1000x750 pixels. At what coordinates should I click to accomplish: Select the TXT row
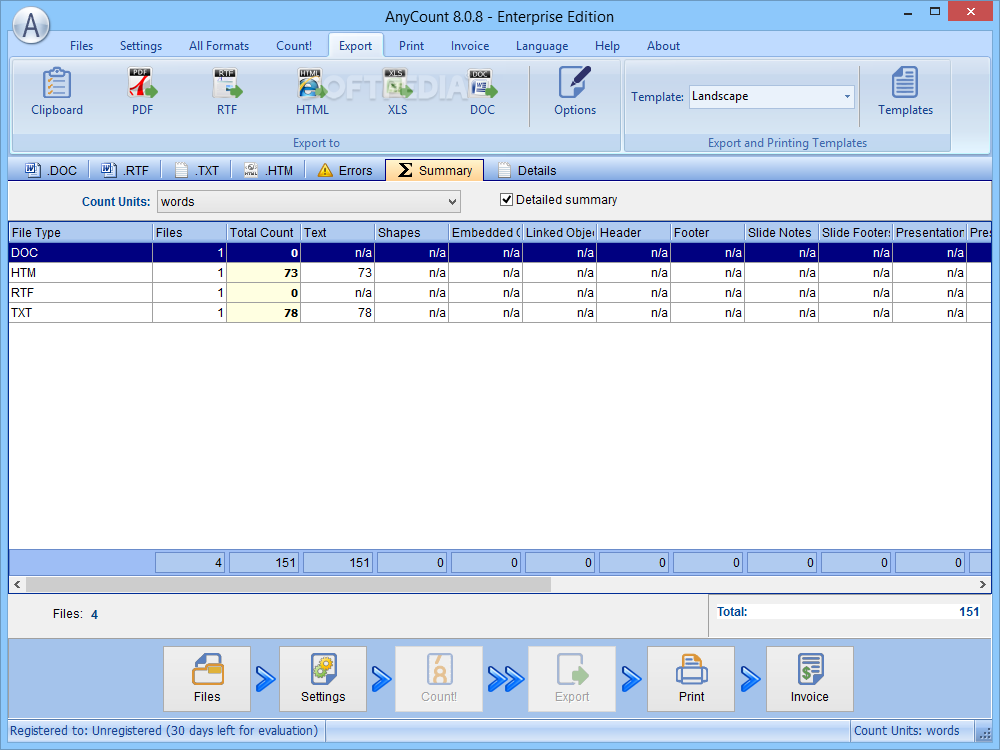pos(500,312)
